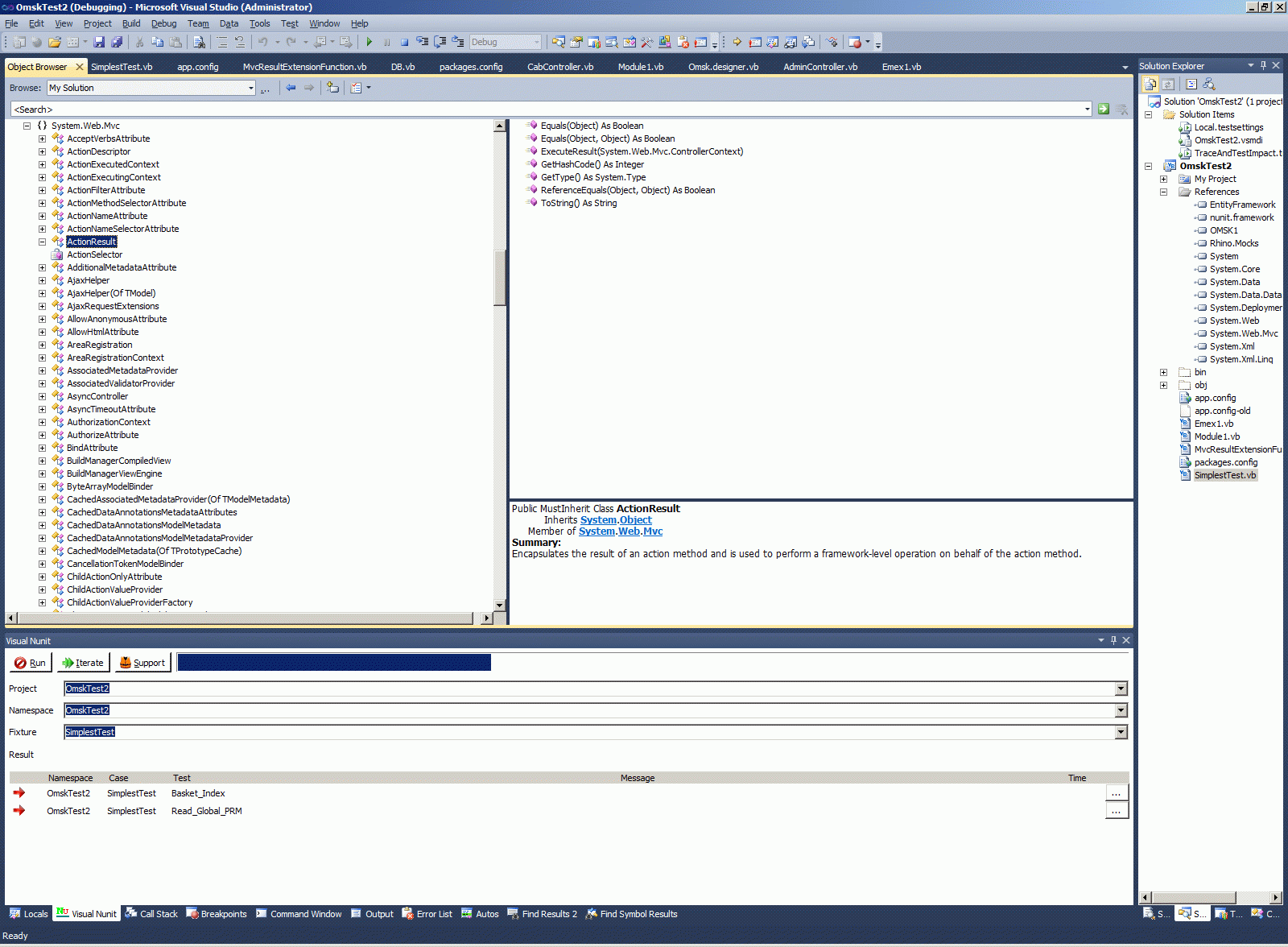1288x947 pixels.
Task: Expand the bin folder in Solution Explorer
Action: point(1163,372)
